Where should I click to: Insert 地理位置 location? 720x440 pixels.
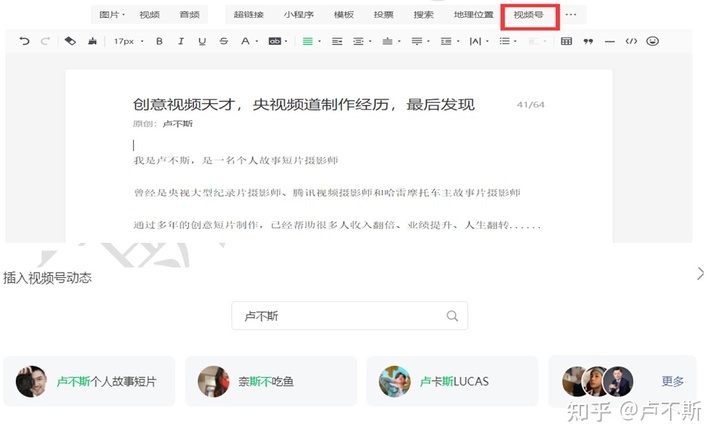[473, 15]
